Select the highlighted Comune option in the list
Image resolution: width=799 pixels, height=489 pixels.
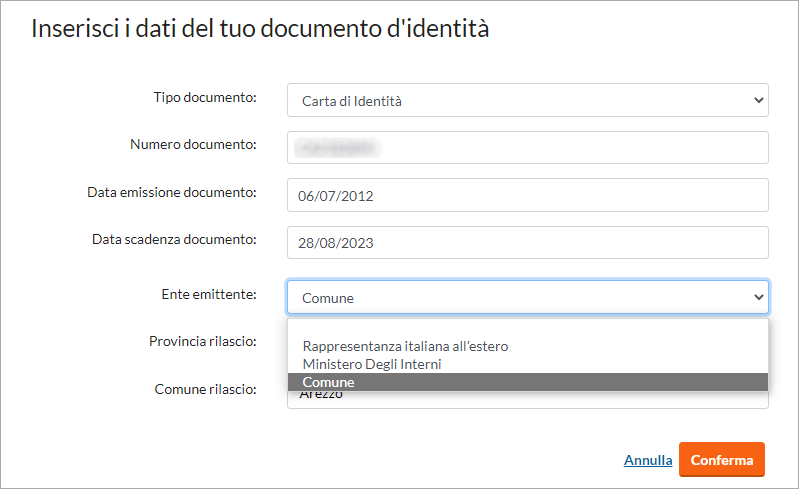click(x=527, y=382)
